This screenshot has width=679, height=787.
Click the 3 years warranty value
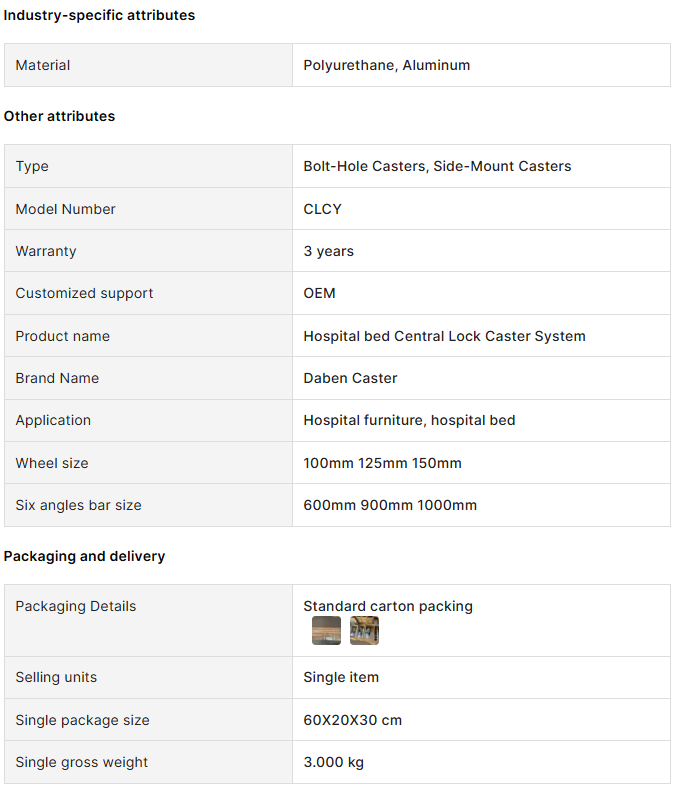pos(328,251)
